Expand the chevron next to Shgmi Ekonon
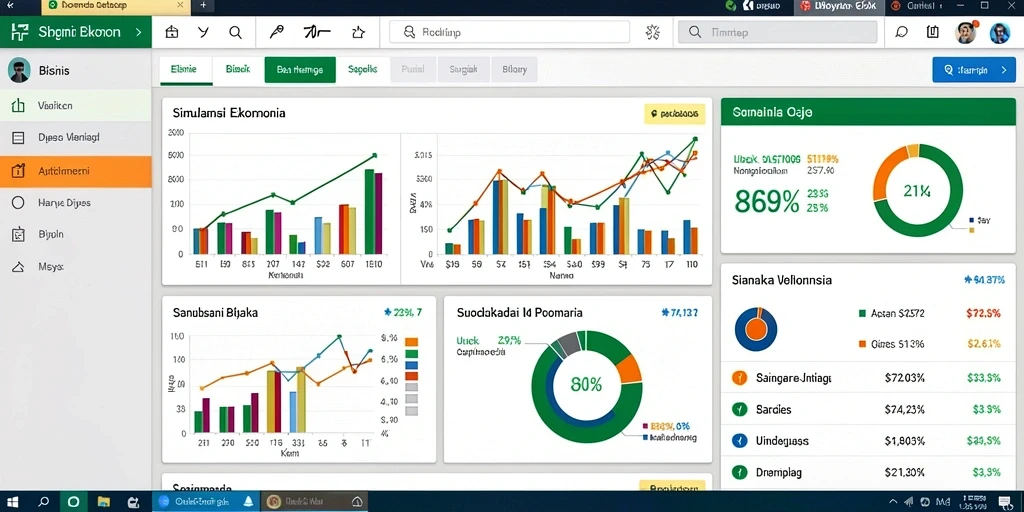This screenshot has height=512, width=1024. 138,32
